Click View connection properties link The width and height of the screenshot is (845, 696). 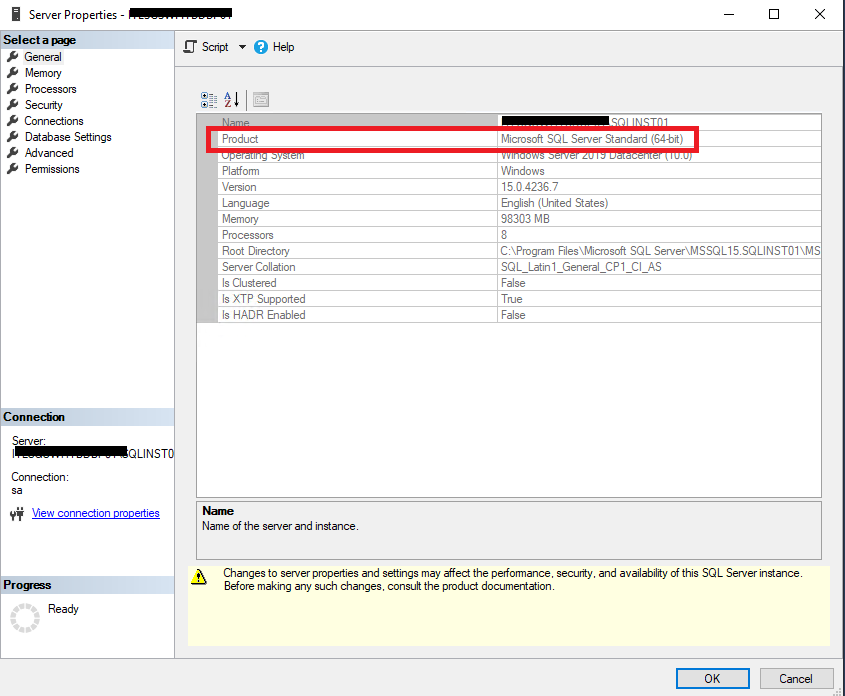(95, 513)
